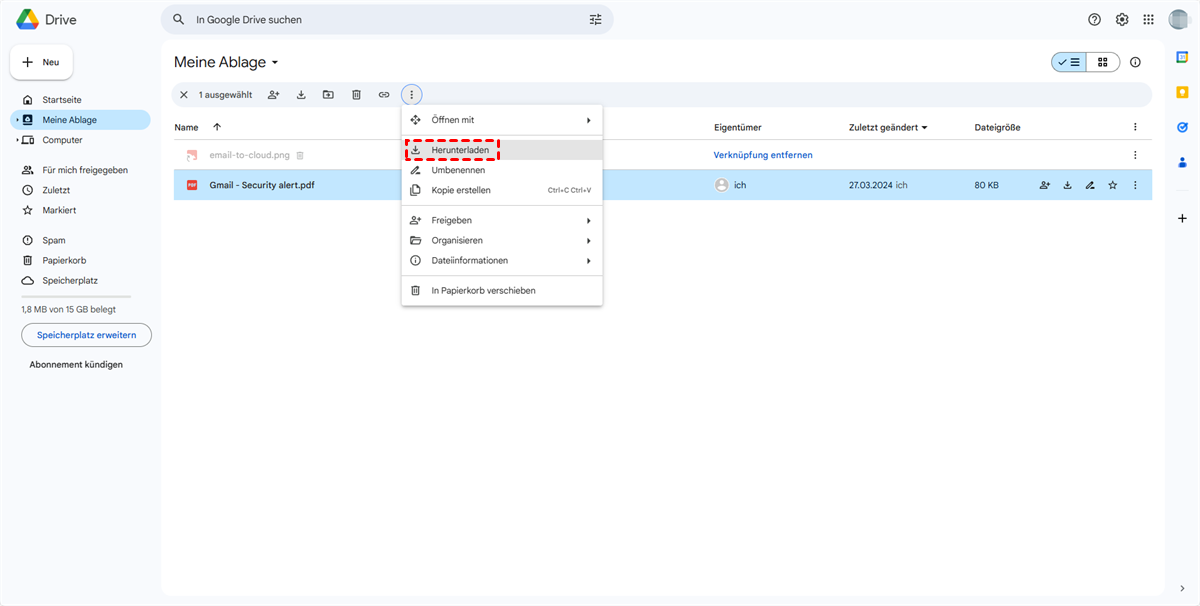Open Drive settings gear icon
1200x606 pixels.
click(x=1122, y=20)
